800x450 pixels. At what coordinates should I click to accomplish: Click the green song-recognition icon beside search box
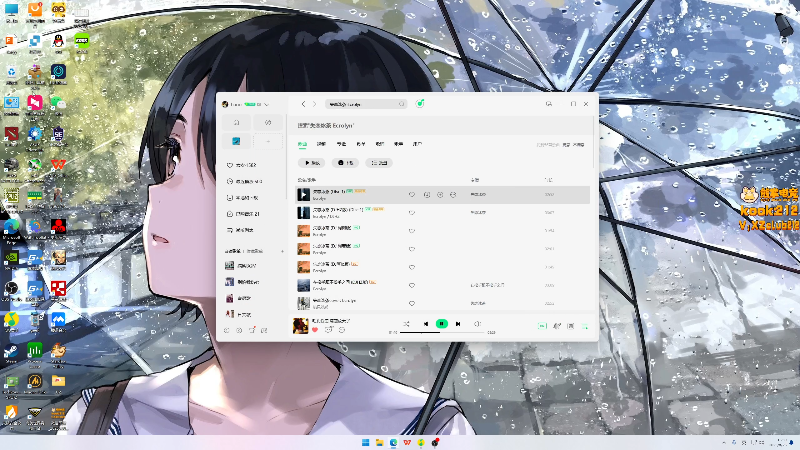420,104
